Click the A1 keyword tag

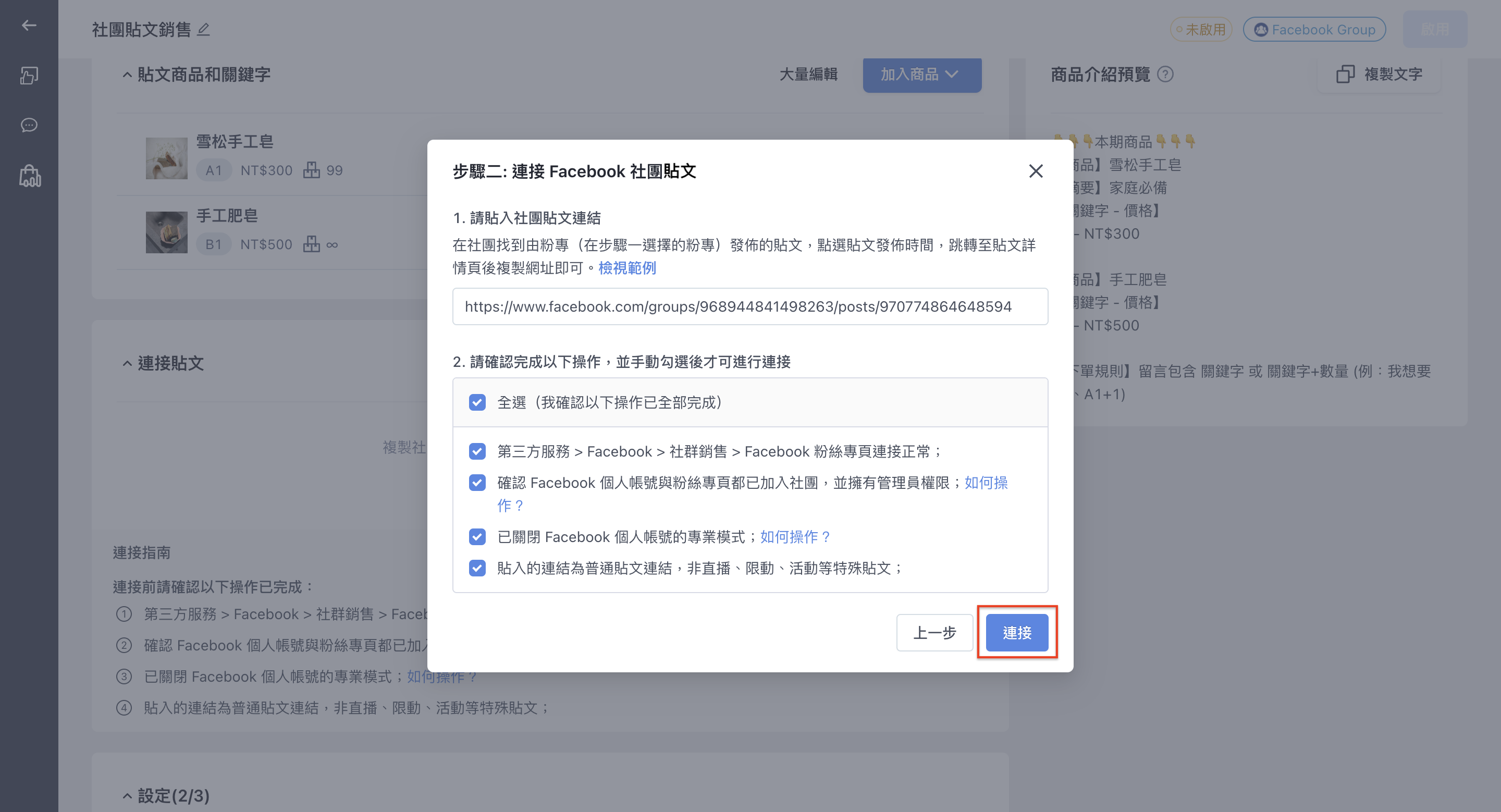coord(213,170)
